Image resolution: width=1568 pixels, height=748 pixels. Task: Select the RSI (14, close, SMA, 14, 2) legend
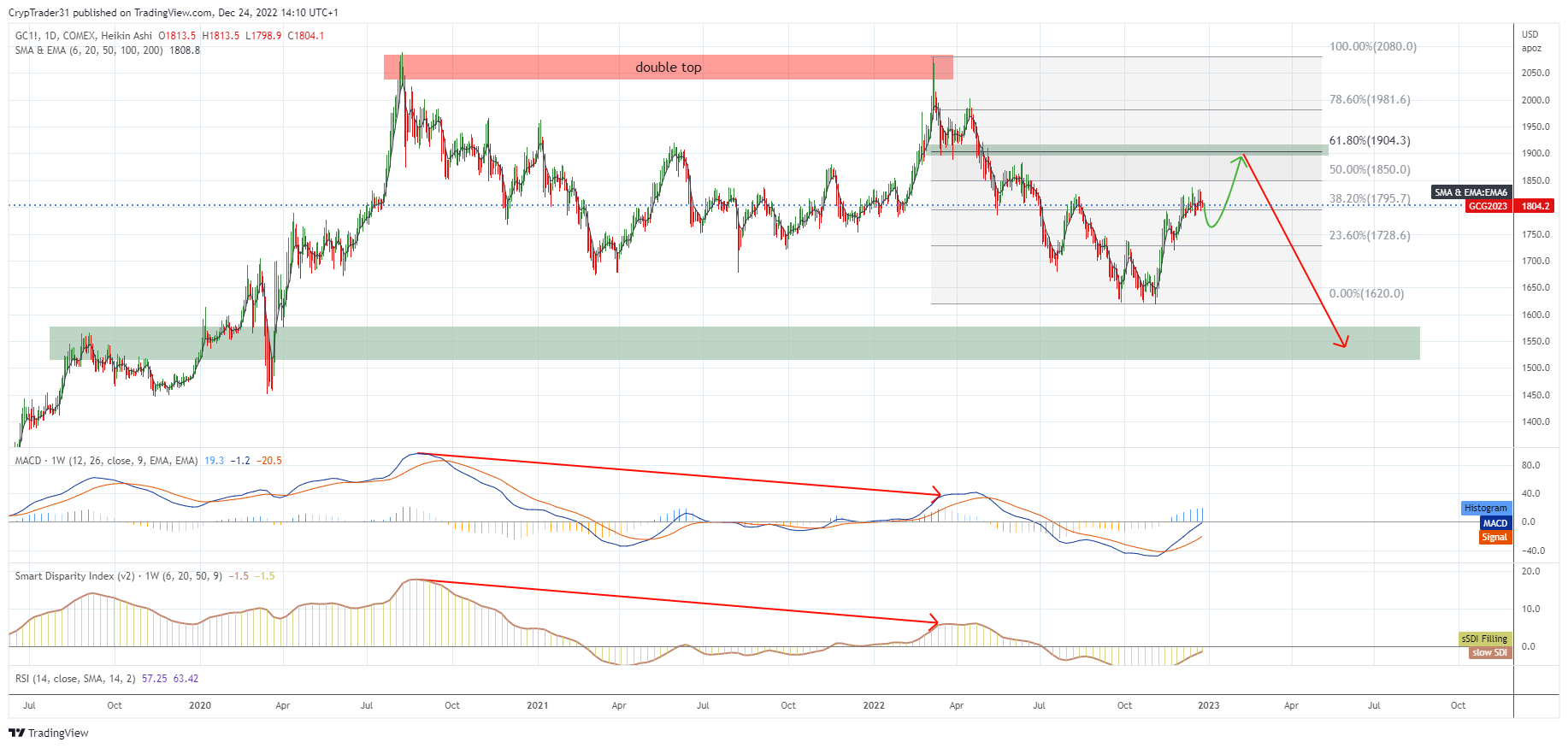(x=75, y=679)
